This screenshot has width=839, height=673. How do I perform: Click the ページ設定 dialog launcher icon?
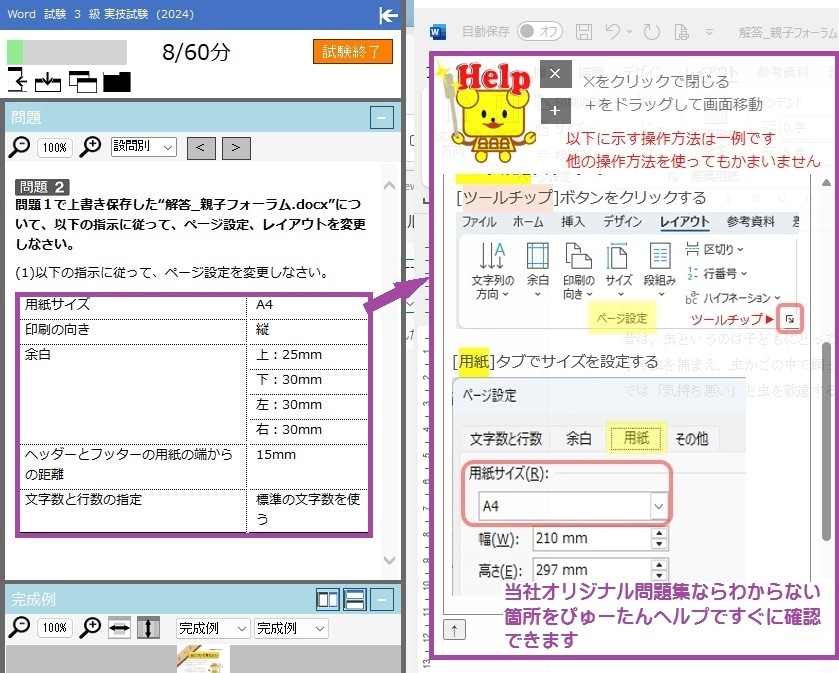click(790, 319)
